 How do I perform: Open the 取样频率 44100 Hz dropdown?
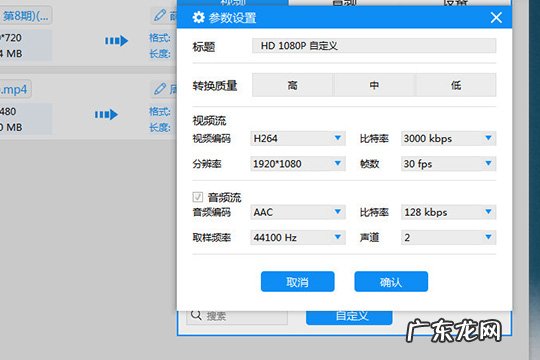click(298, 237)
